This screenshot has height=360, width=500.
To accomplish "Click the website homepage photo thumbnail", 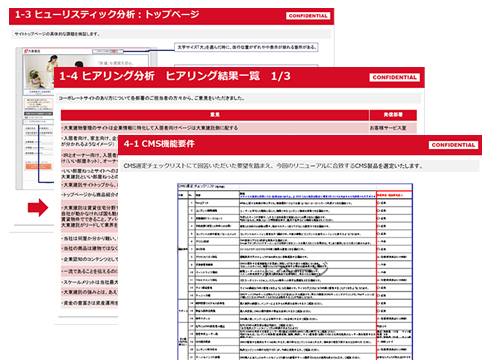I will 38,72.
